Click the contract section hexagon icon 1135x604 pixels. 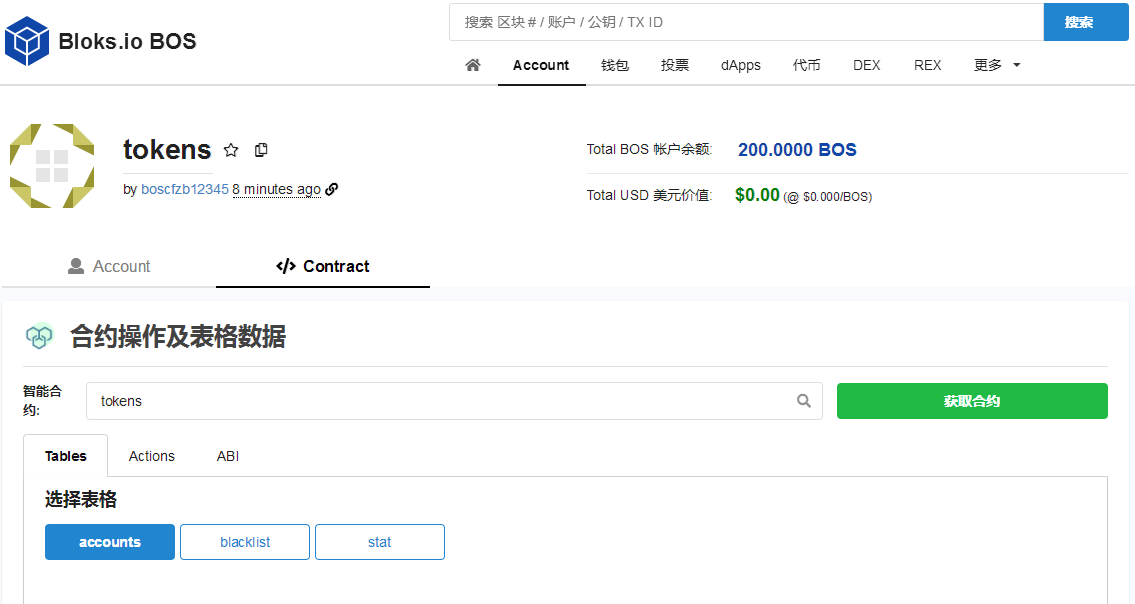(x=40, y=336)
